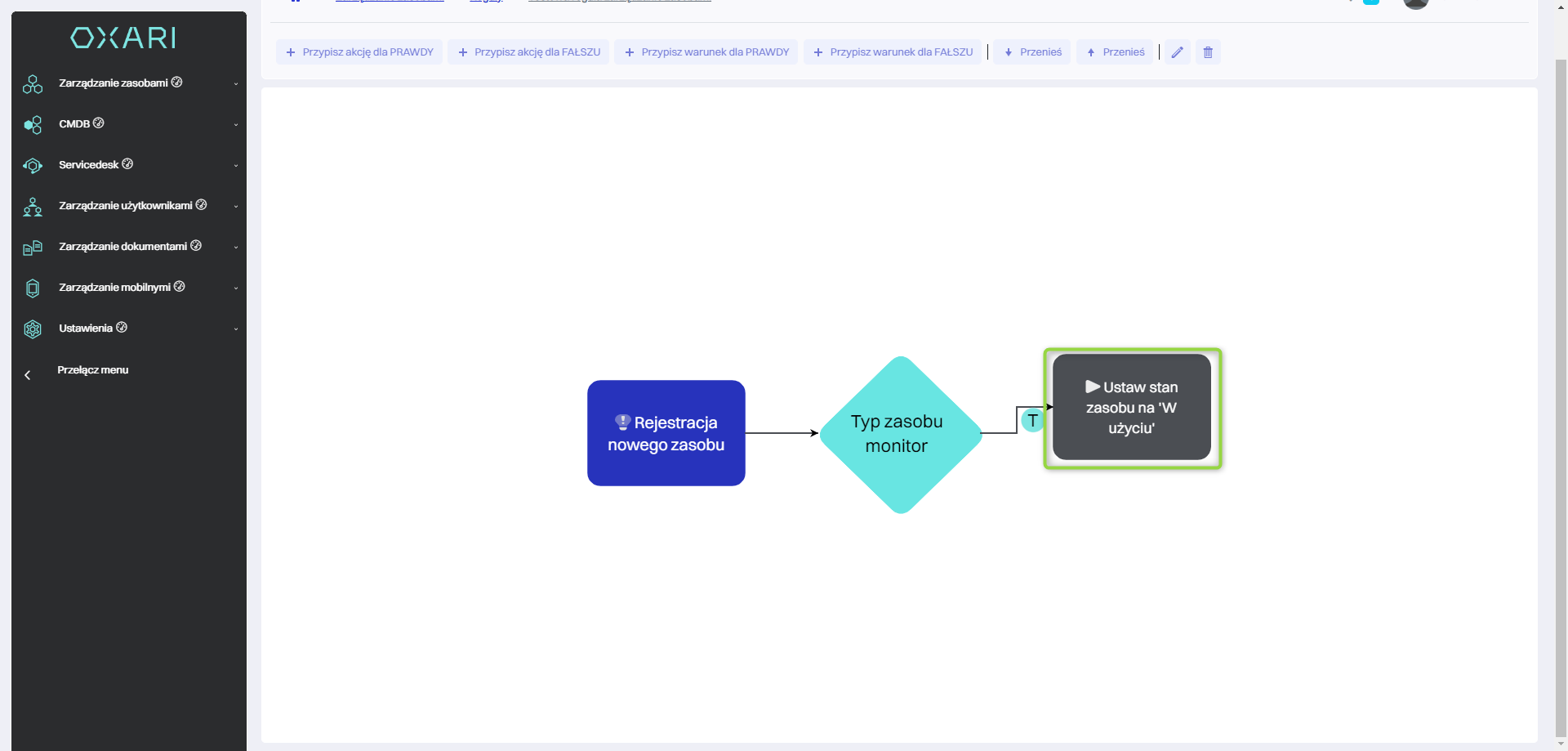Click the vertical scrollbar on the right
Screen dimensions: 1568x751
tap(1561, 392)
